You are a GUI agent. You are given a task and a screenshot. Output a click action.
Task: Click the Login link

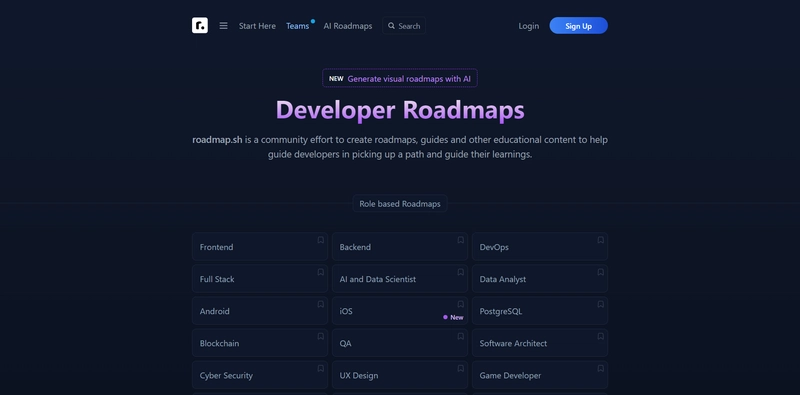[x=529, y=26]
